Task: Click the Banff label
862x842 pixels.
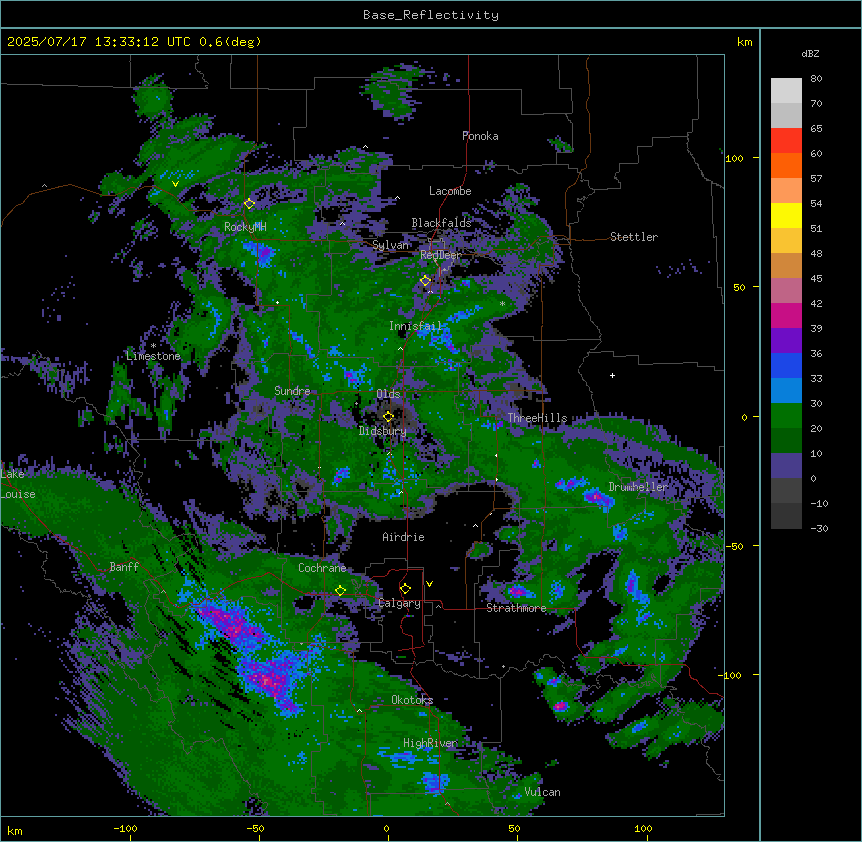Action: tap(124, 567)
